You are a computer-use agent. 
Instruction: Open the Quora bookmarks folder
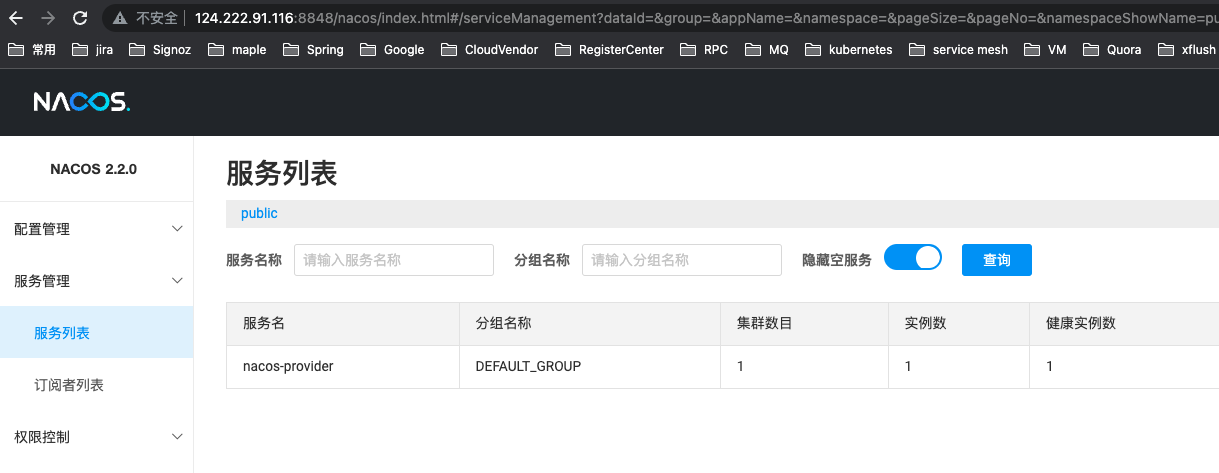tap(1112, 49)
